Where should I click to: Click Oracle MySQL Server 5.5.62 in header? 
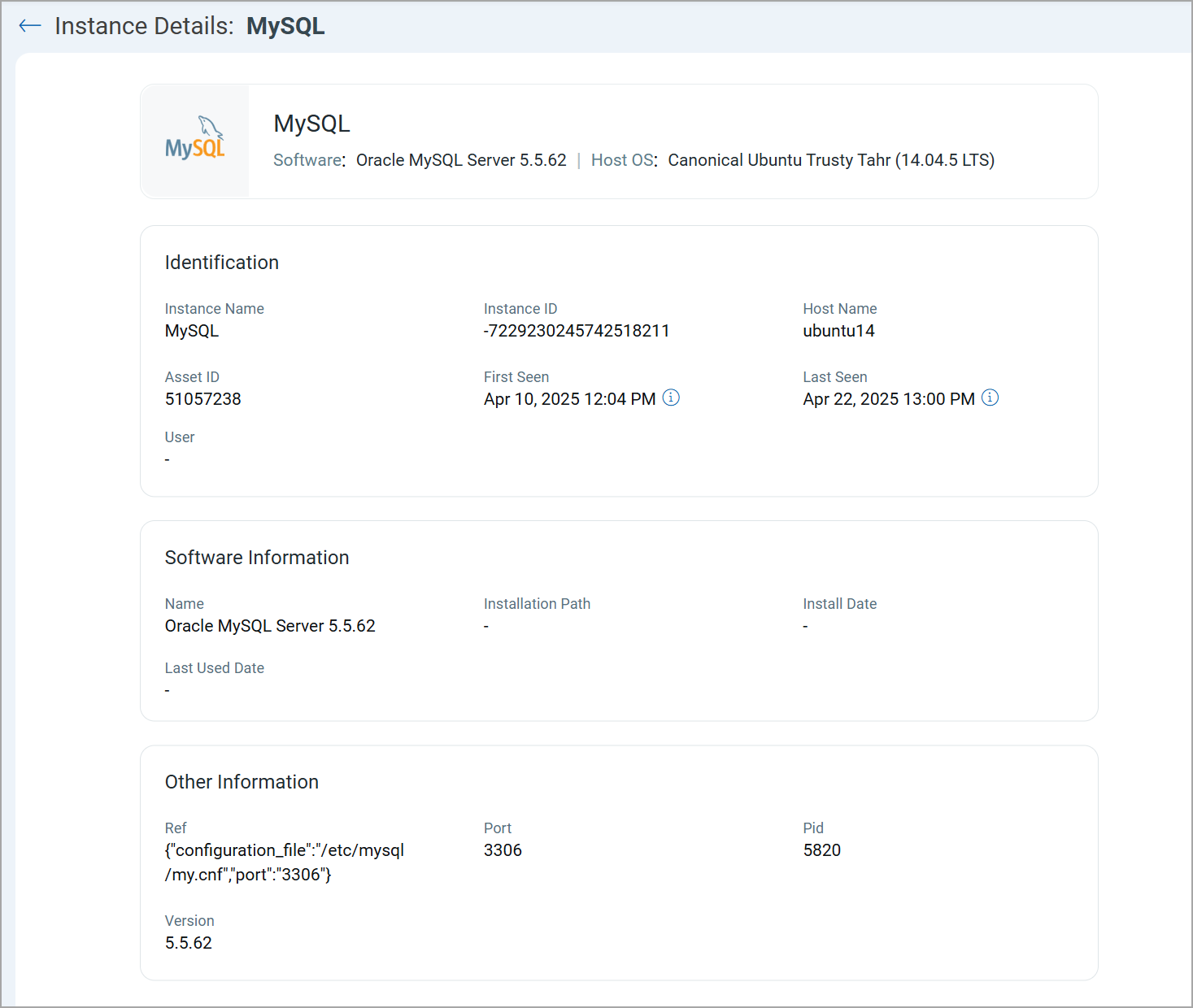[461, 160]
